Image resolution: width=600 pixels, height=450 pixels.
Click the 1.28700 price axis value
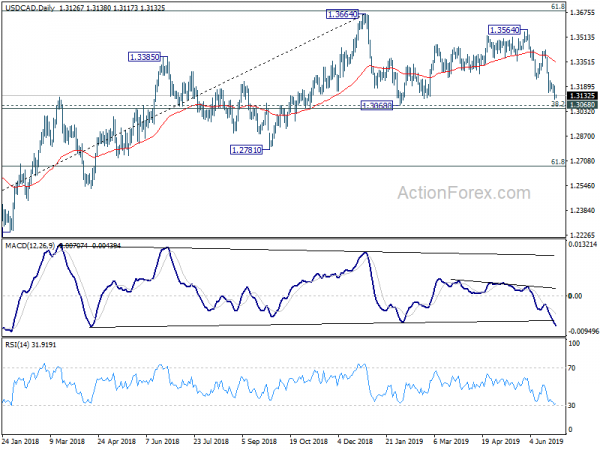582,136
